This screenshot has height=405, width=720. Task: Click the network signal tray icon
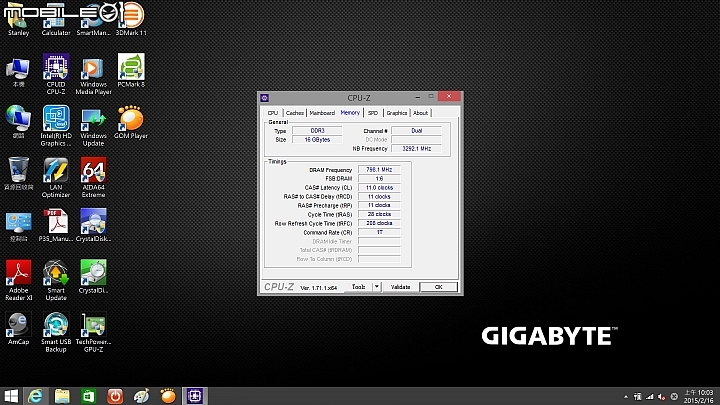click(x=650, y=397)
